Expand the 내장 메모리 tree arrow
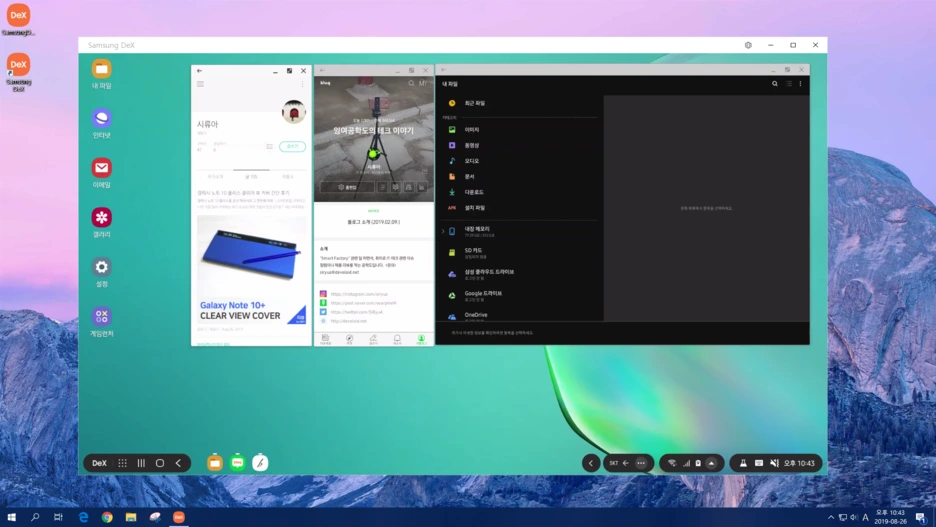936x527 pixels. click(443, 231)
